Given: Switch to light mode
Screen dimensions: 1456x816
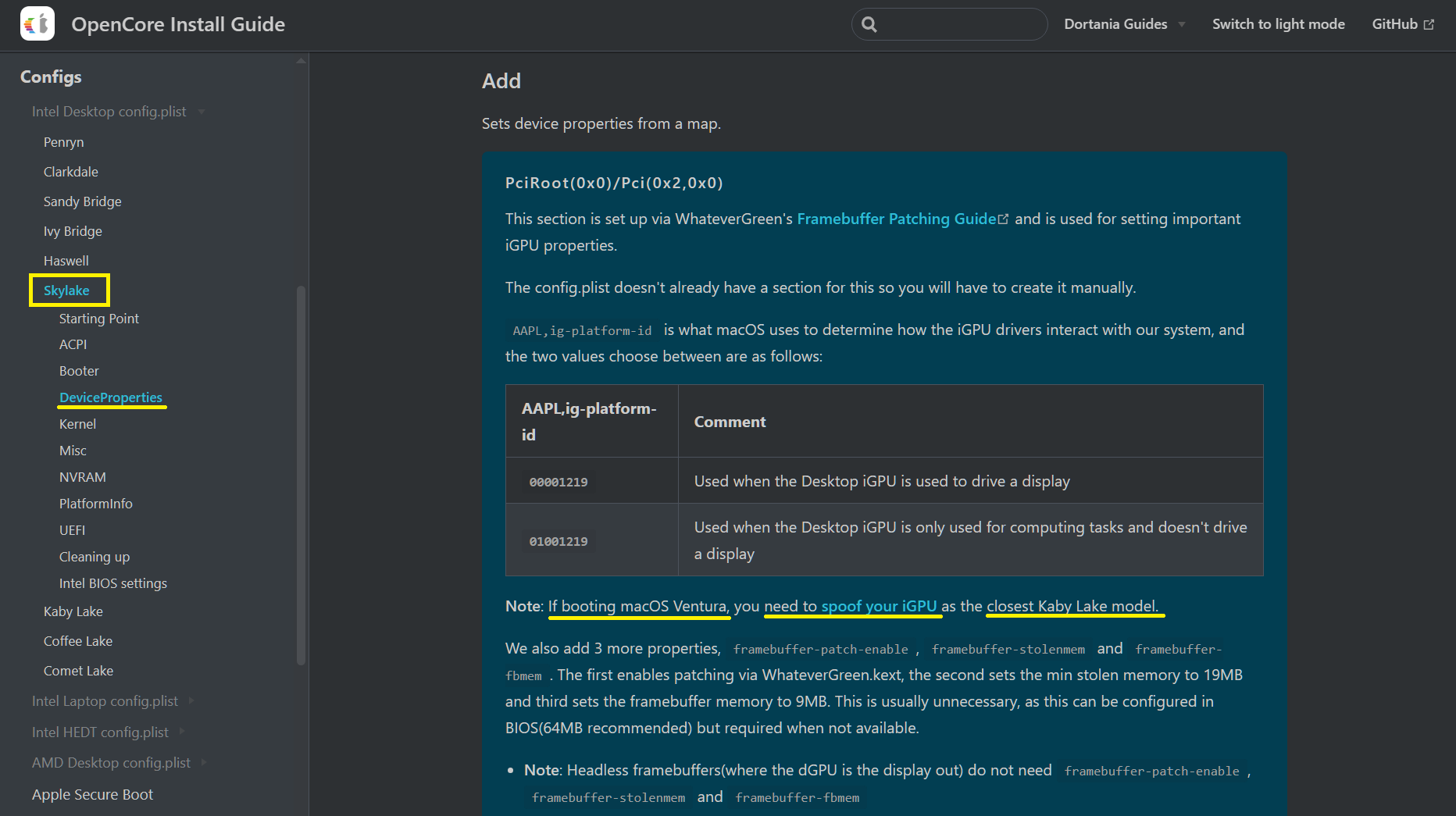Looking at the screenshot, I should [x=1278, y=24].
